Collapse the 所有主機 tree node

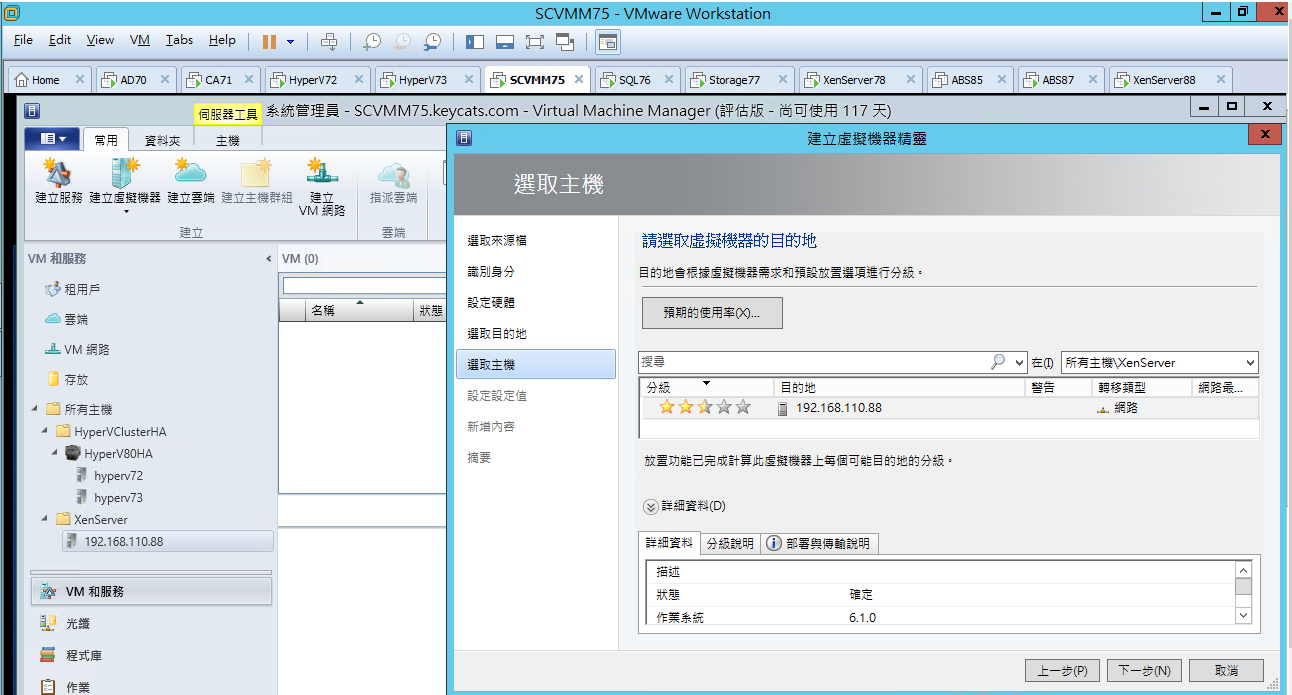(x=34, y=409)
